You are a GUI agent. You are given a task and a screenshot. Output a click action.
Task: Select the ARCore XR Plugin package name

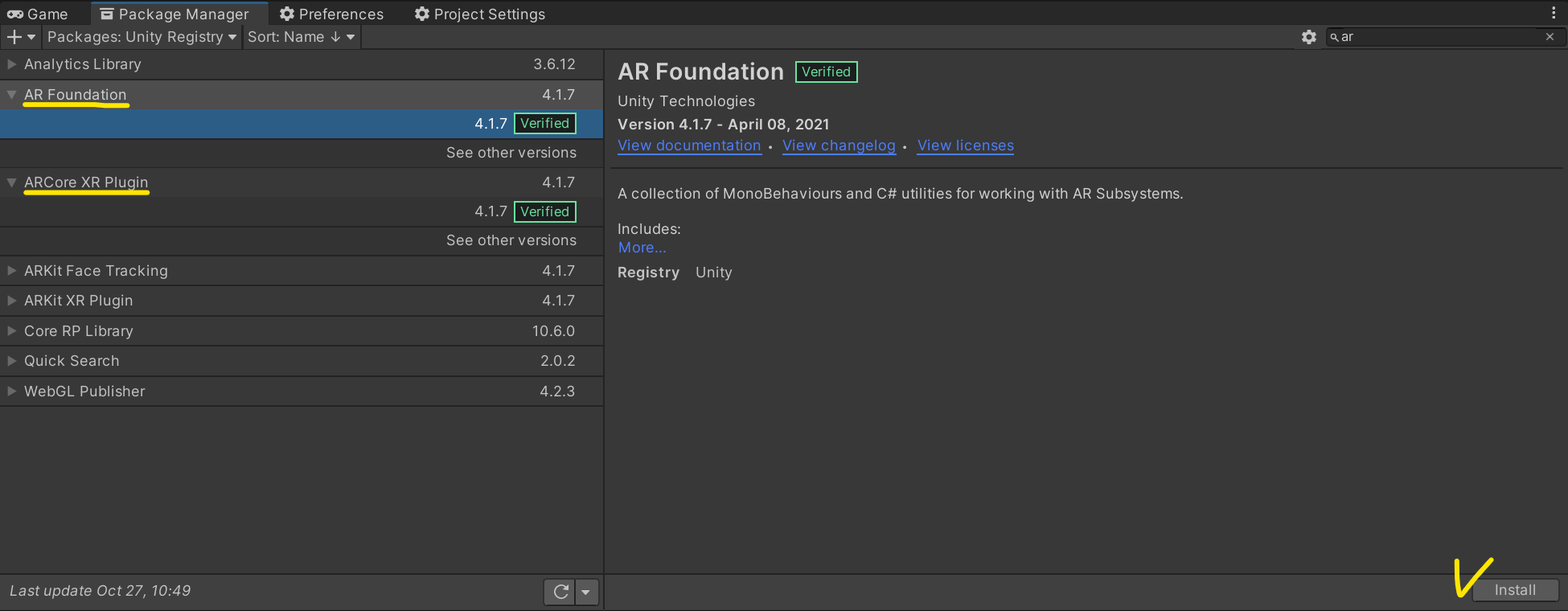coord(86,182)
